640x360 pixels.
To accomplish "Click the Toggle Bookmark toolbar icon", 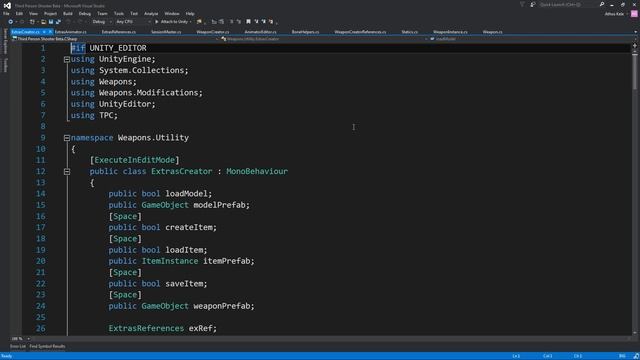I will tap(248, 22).
